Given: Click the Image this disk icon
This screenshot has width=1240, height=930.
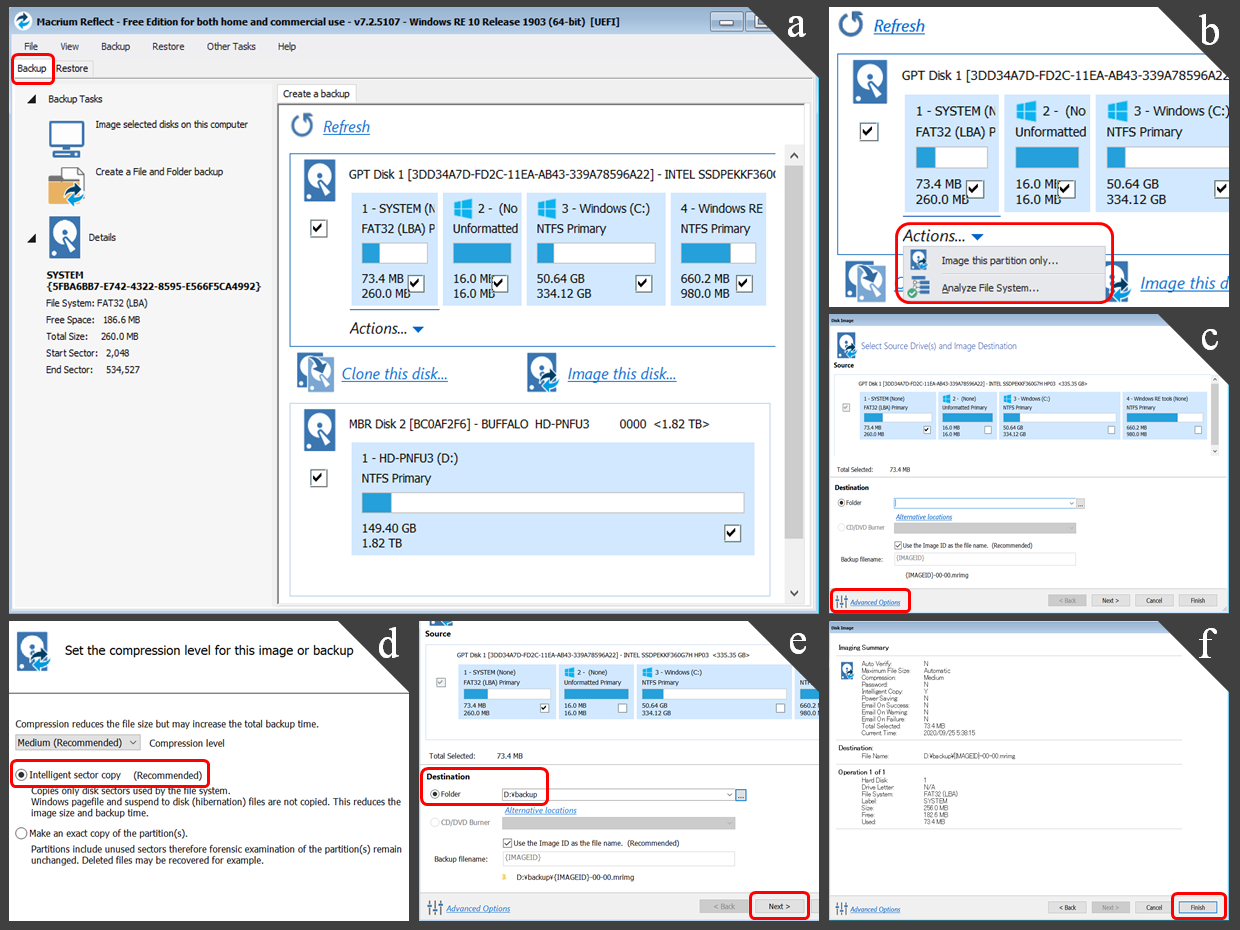Looking at the screenshot, I should pyautogui.click(x=541, y=372).
